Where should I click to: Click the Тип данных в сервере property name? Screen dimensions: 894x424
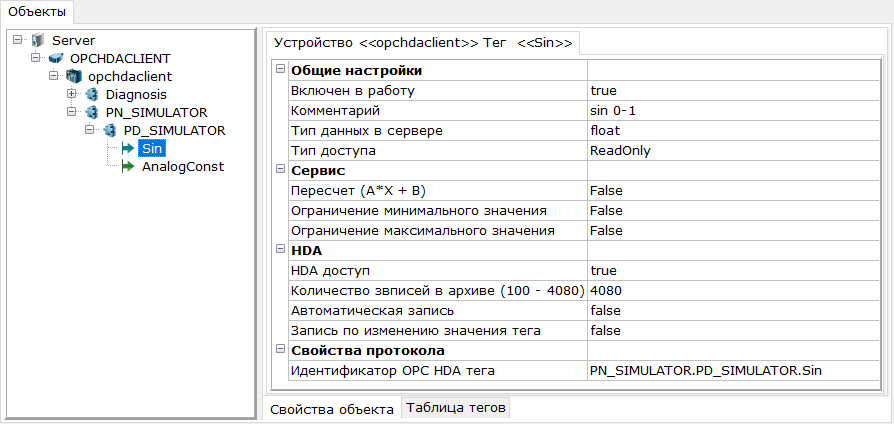[x=367, y=130]
